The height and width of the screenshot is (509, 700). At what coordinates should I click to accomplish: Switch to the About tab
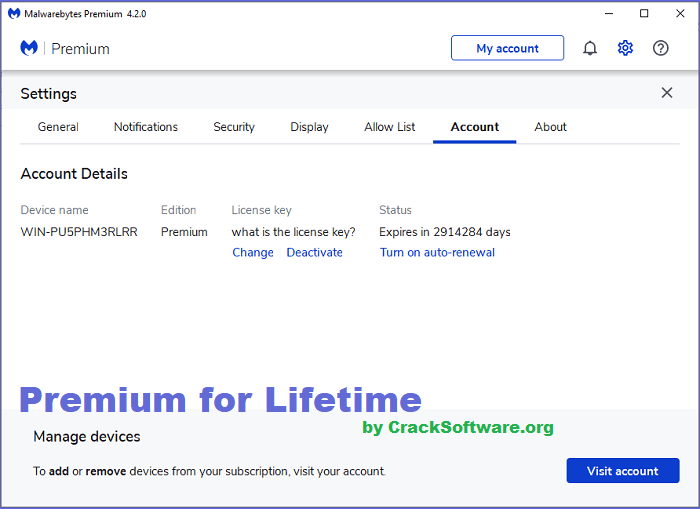pyautogui.click(x=550, y=127)
